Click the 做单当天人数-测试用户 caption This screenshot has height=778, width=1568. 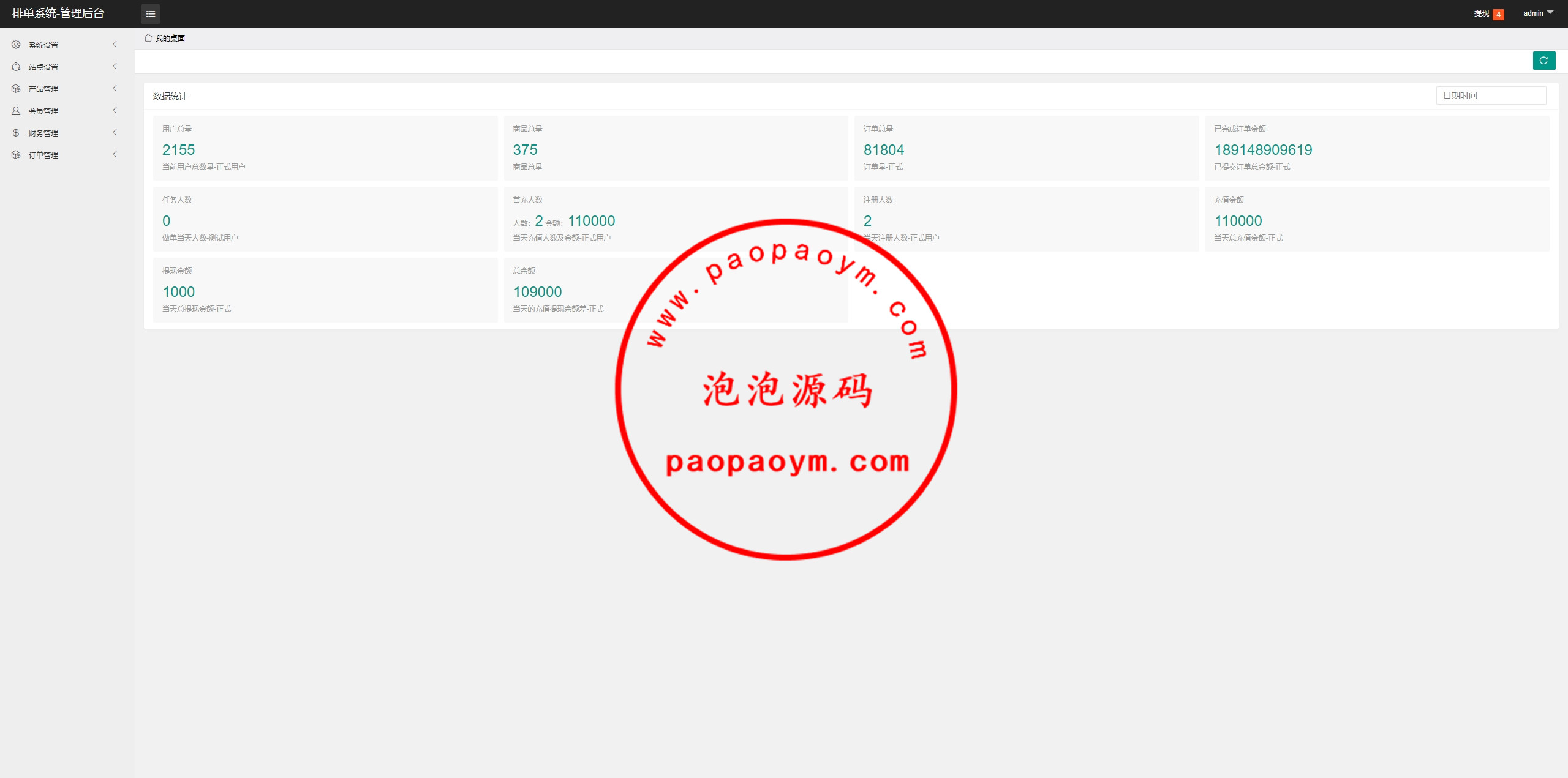pos(200,238)
